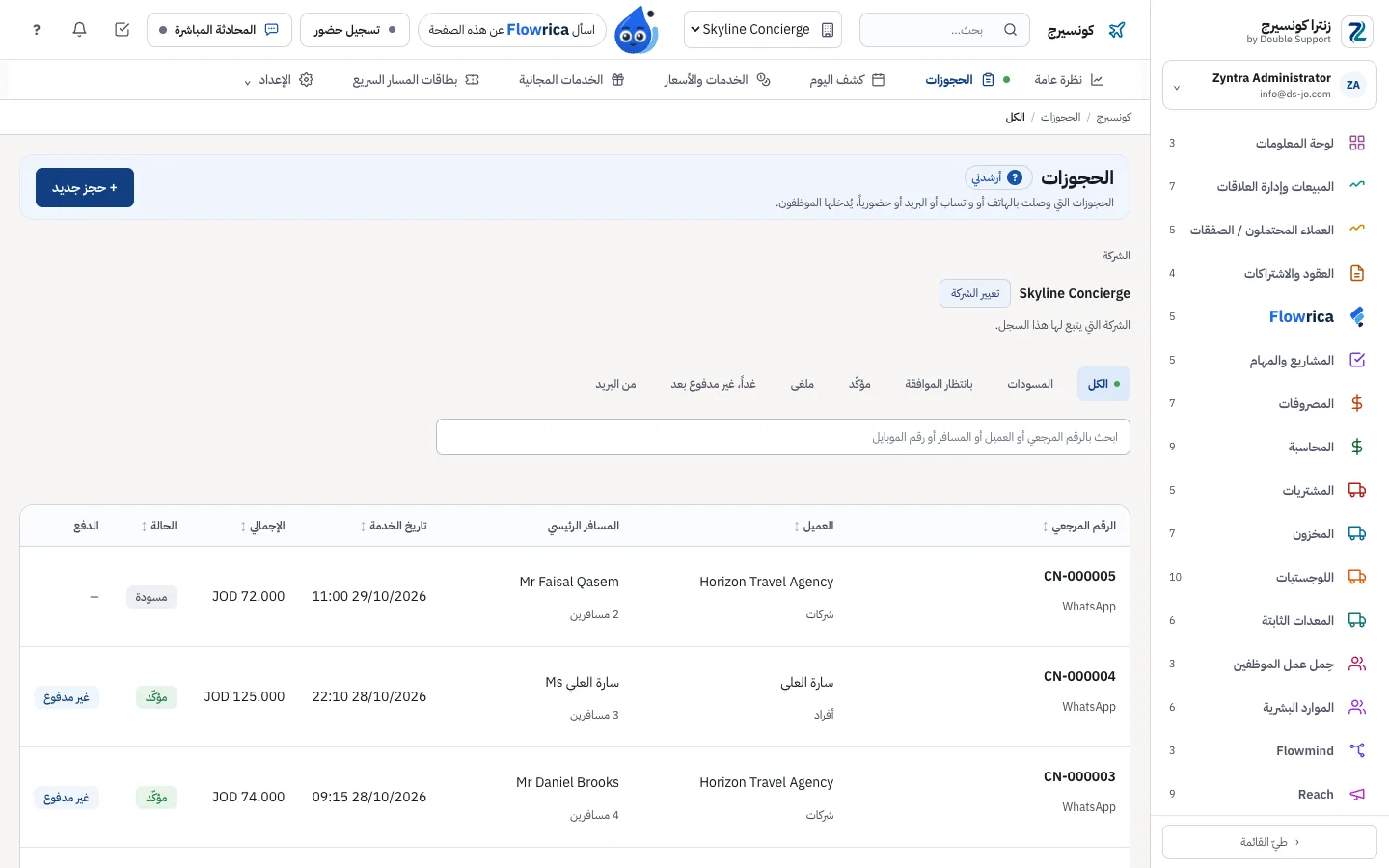Click the help question mark icon
Viewport: 1389px width, 868px height.
(37, 30)
